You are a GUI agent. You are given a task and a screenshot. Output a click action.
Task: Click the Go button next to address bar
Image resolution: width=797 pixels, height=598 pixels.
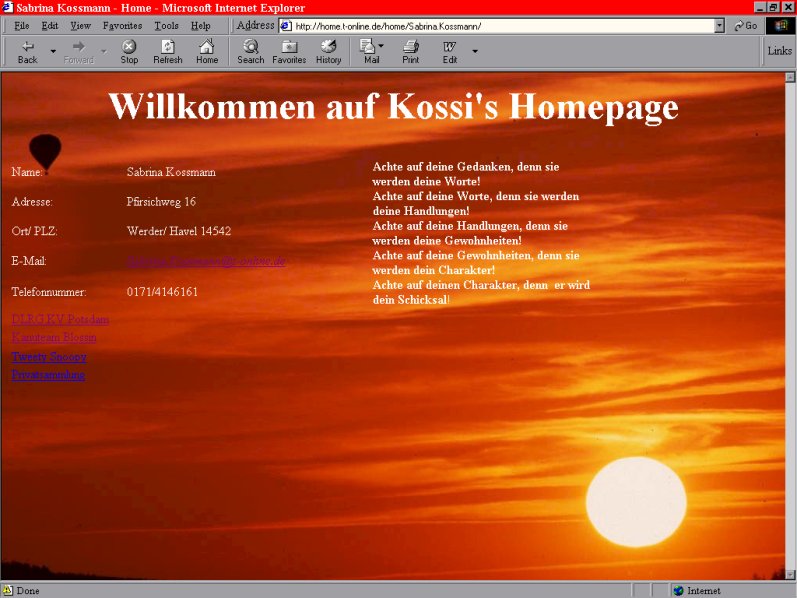pyautogui.click(x=745, y=25)
